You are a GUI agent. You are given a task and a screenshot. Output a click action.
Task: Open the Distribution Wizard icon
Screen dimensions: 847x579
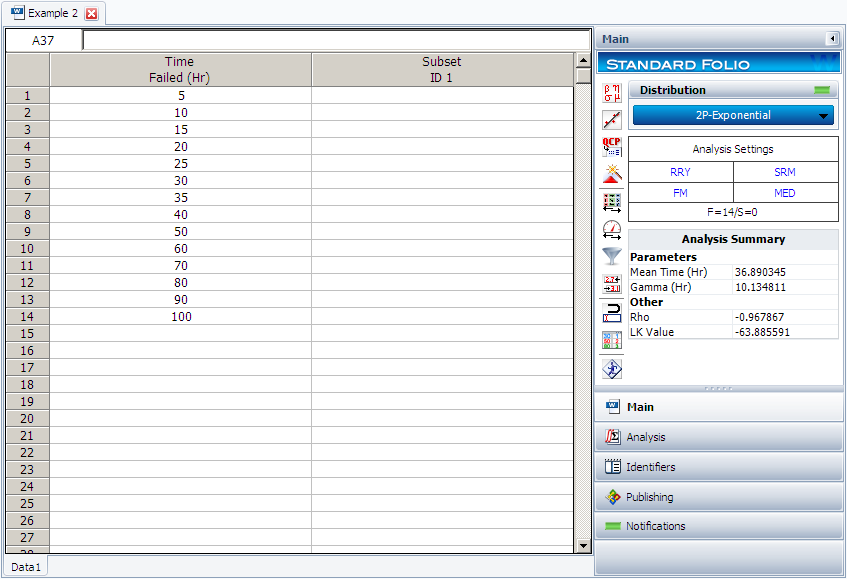click(x=612, y=173)
